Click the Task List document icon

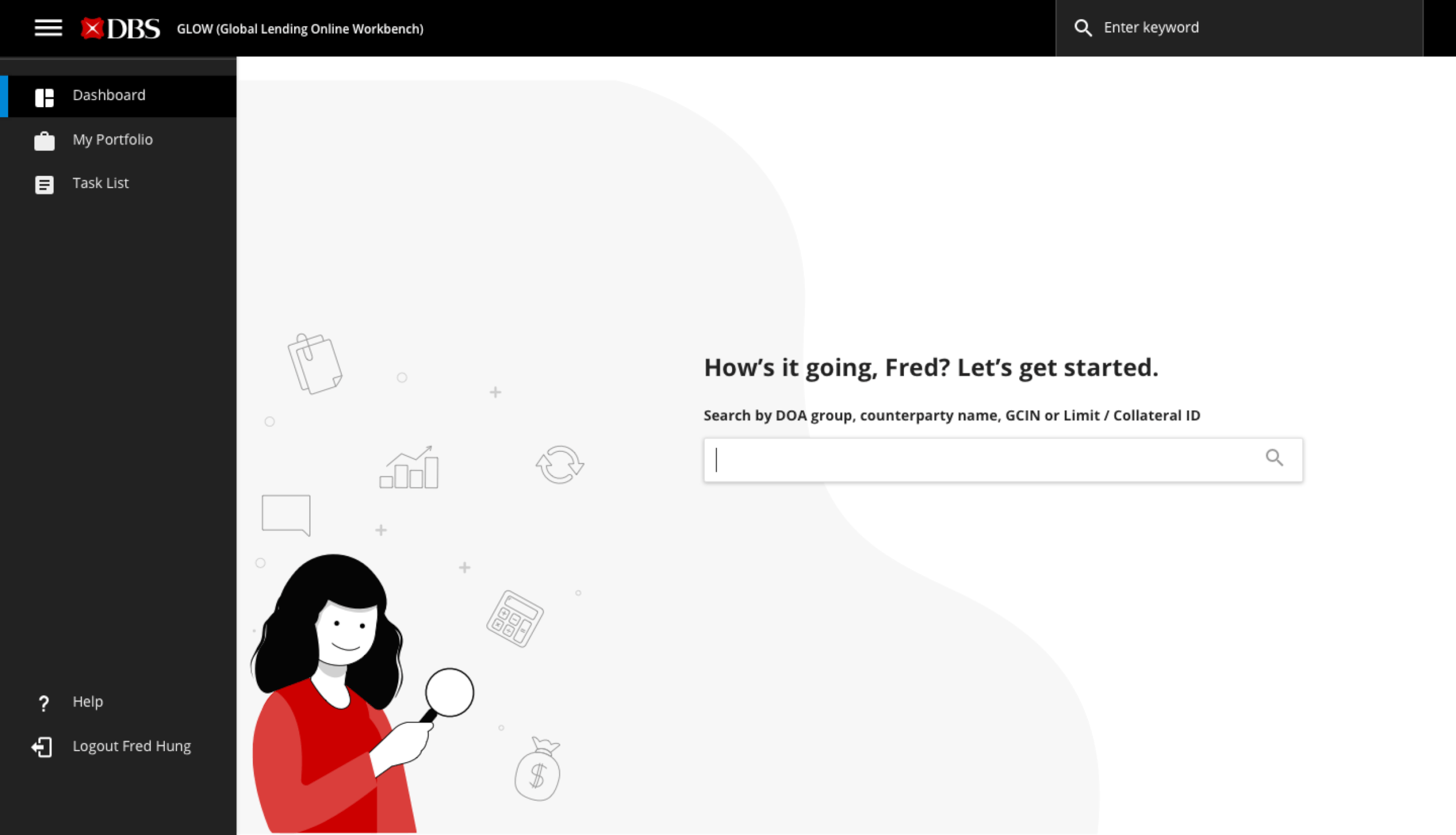(44, 185)
